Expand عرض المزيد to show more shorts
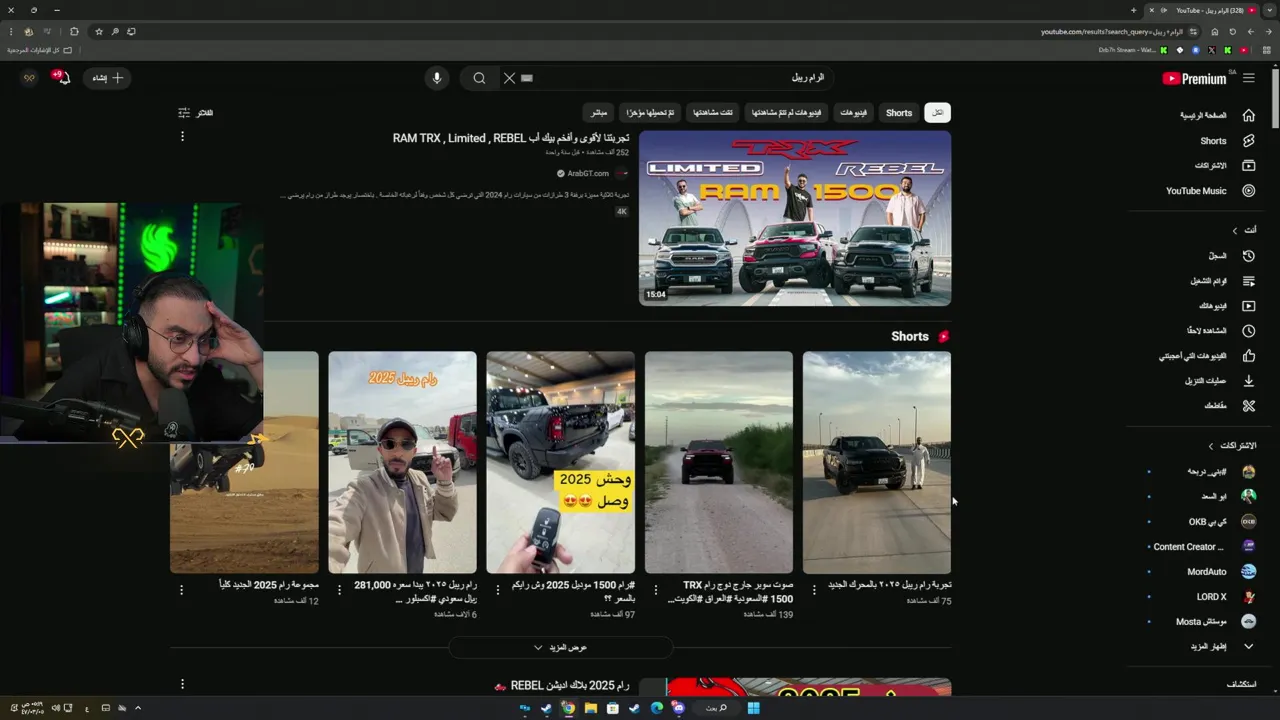Screen dimensions: 1280x720 click(560, 648)
